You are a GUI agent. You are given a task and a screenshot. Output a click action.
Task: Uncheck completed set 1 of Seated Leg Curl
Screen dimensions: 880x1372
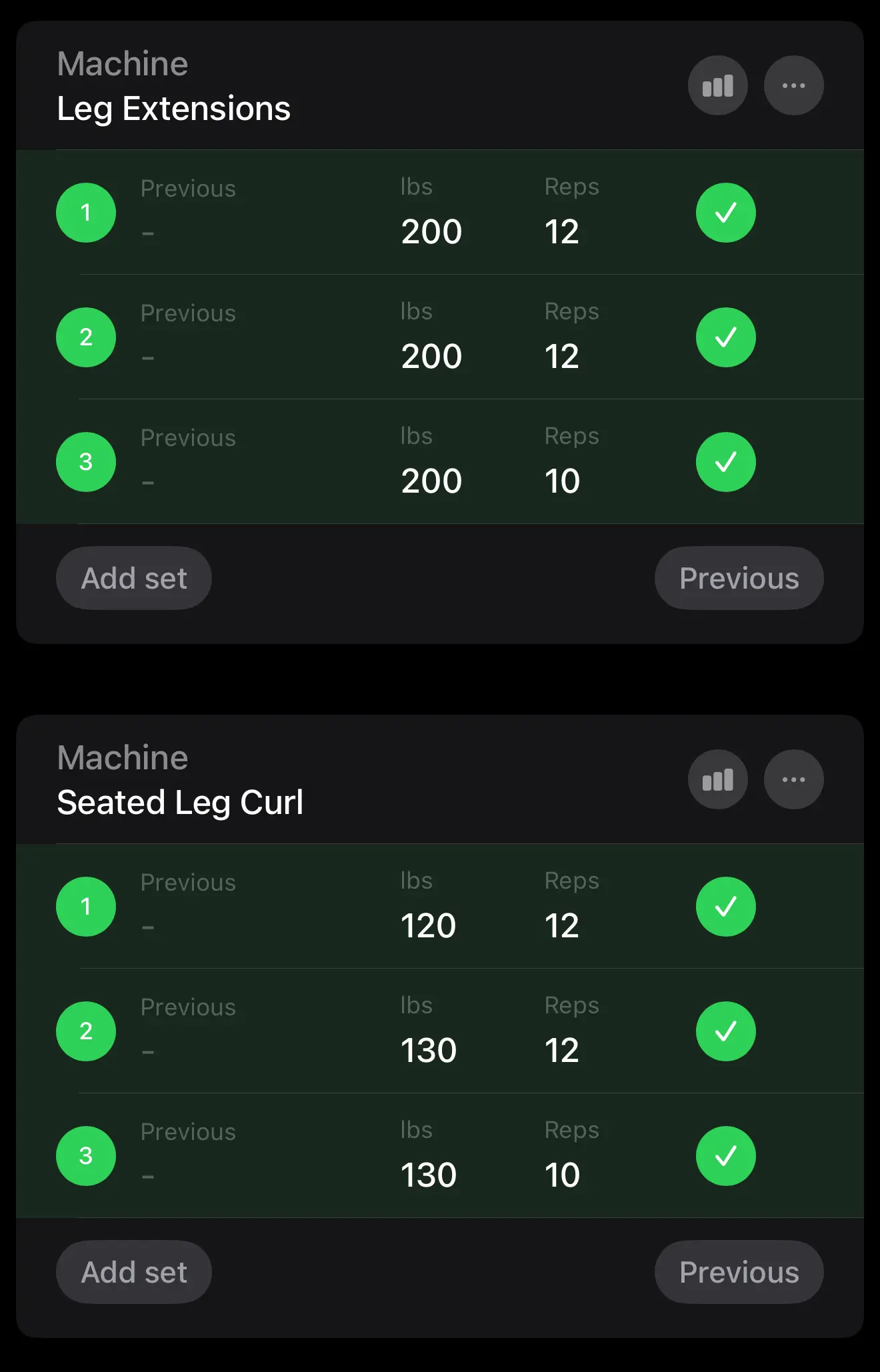(x=725, y=907)
